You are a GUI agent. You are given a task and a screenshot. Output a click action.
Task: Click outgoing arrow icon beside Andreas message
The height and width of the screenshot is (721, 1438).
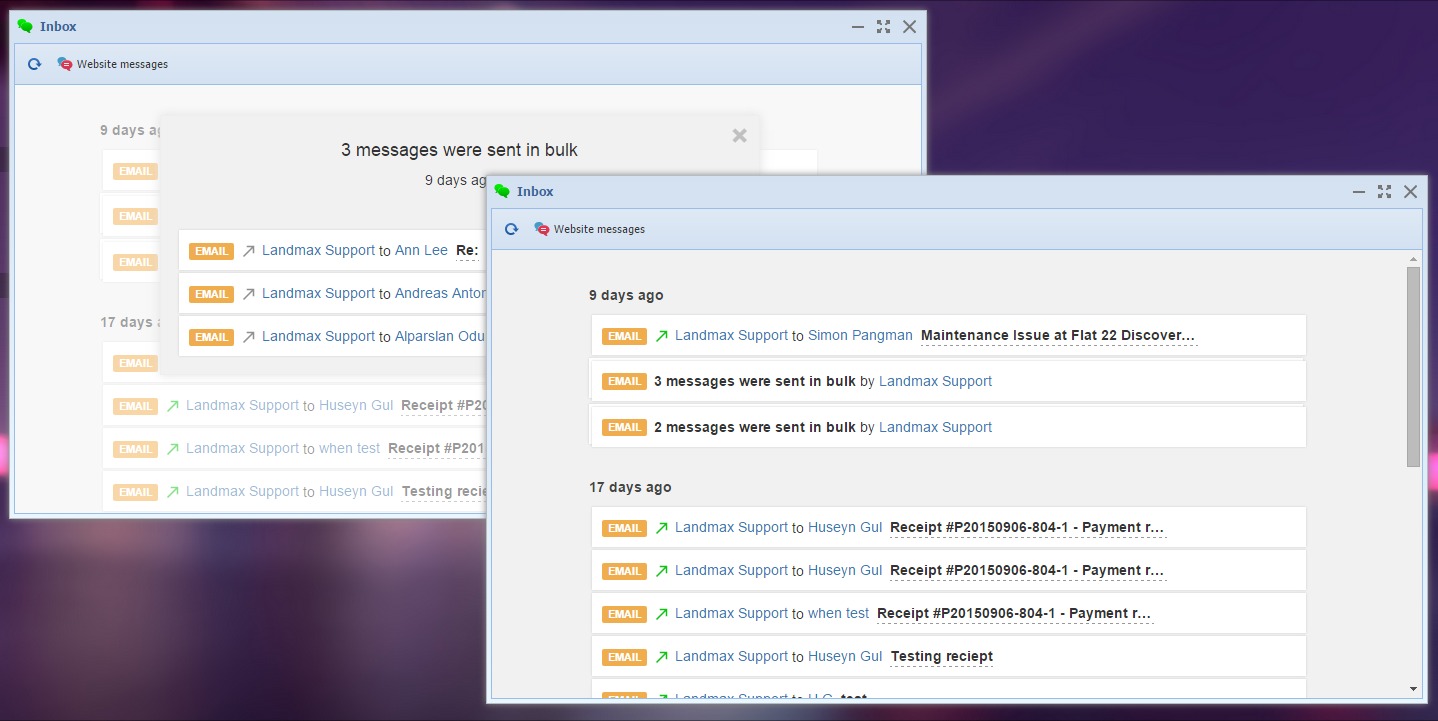249,294
